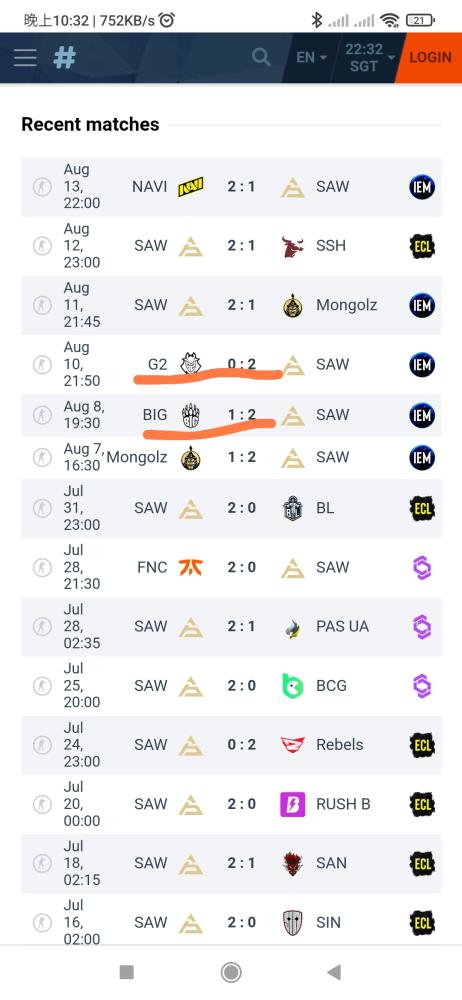Screen dimensions: 462x1000
Task: Expand the EN language dropdown
Action: 311,57
